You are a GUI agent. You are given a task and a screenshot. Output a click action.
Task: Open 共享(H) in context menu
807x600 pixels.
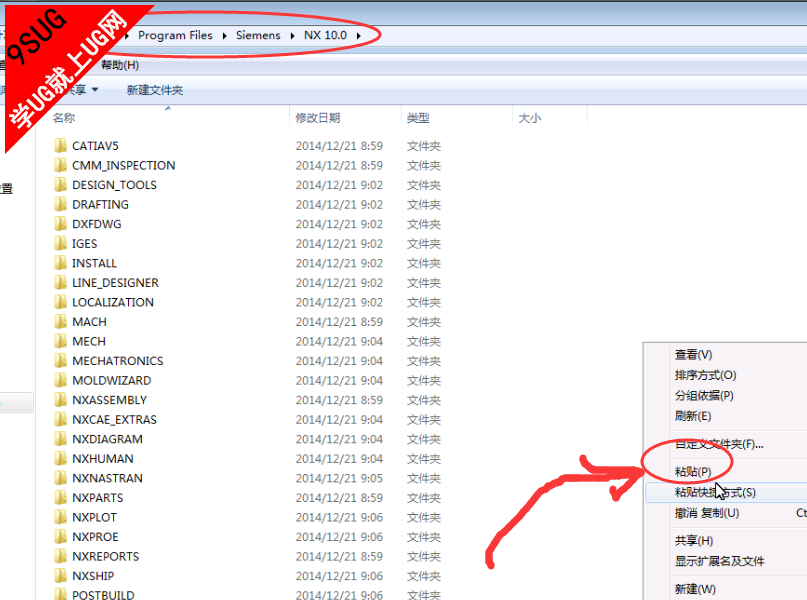click(x=694, y=540)
